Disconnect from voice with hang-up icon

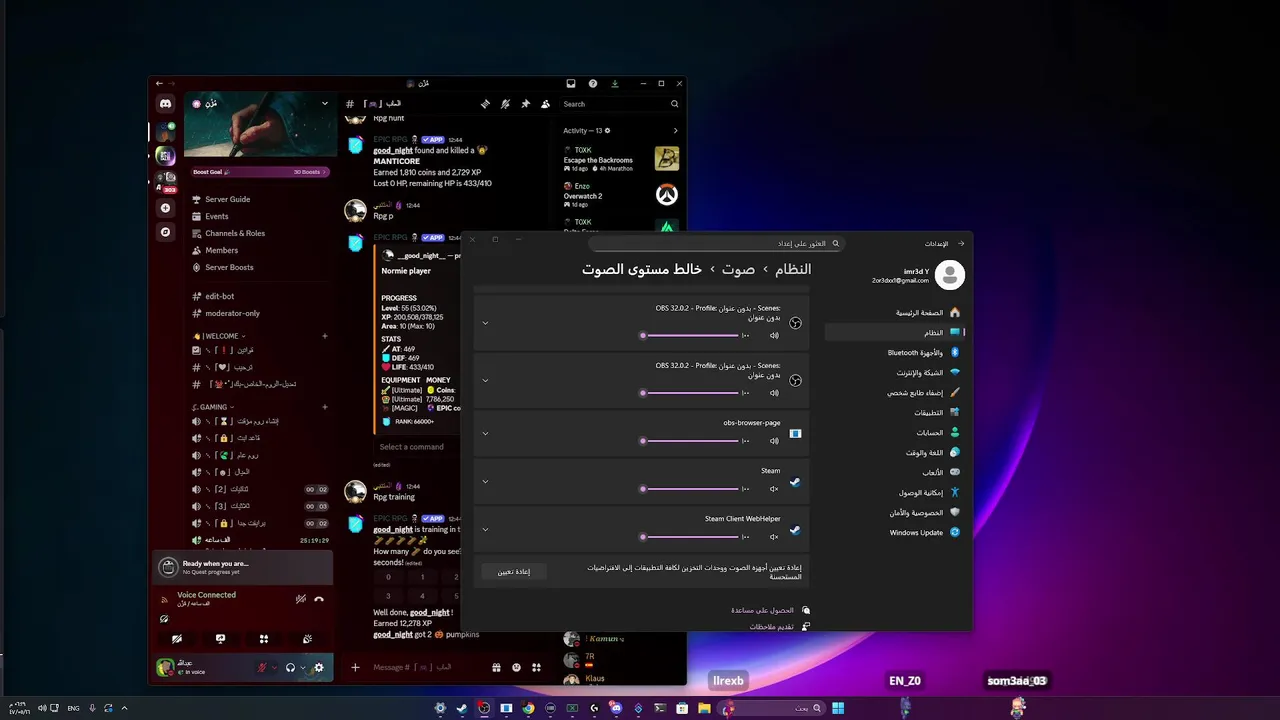pos(319,599)
